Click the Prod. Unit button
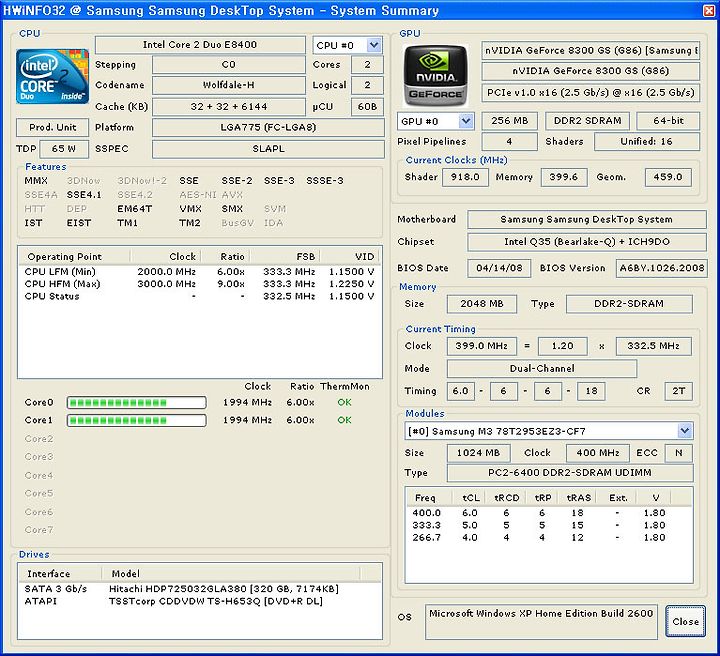 (52, 127)
